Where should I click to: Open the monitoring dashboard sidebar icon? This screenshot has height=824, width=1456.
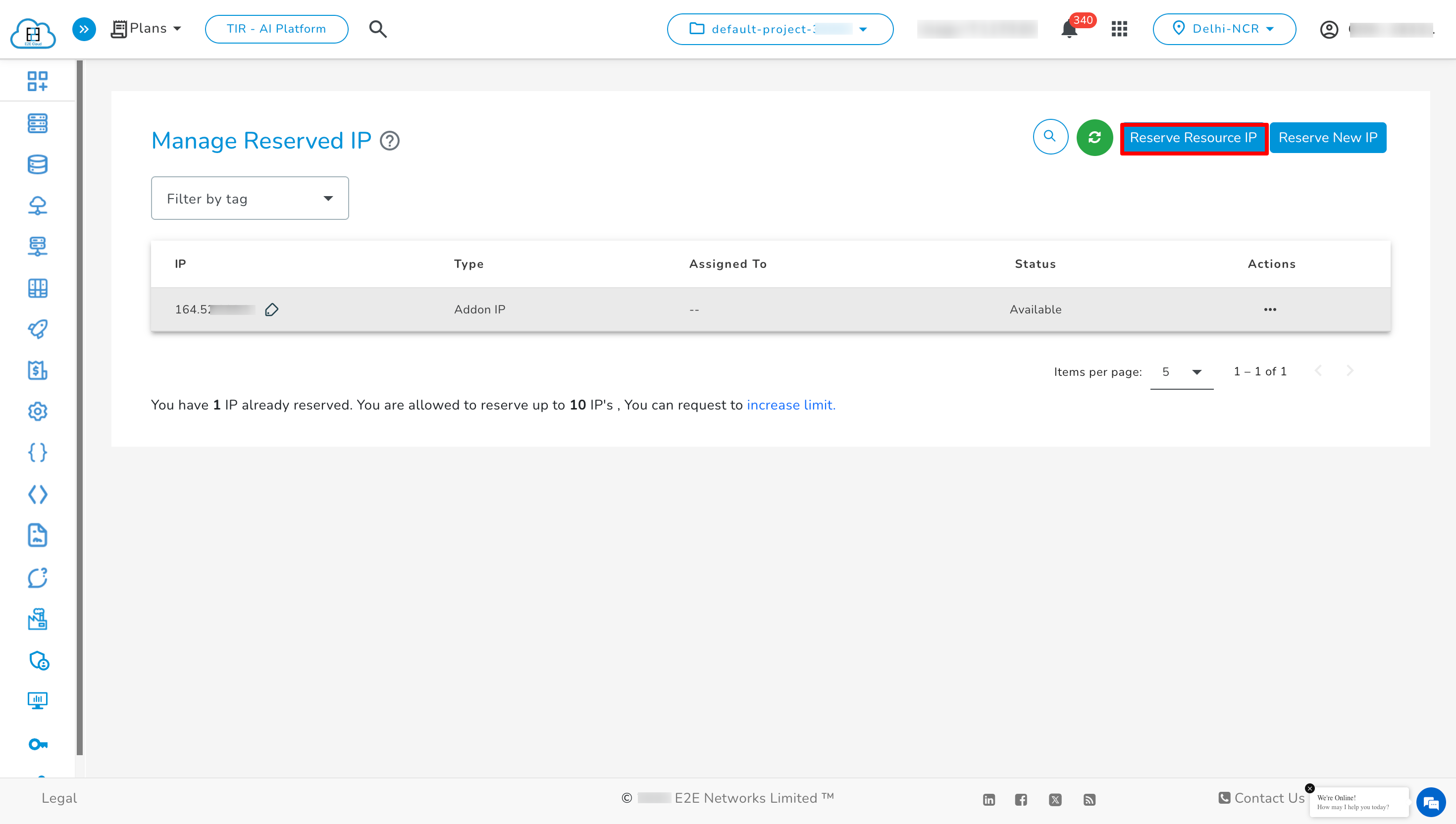click(x=37, y=701)
